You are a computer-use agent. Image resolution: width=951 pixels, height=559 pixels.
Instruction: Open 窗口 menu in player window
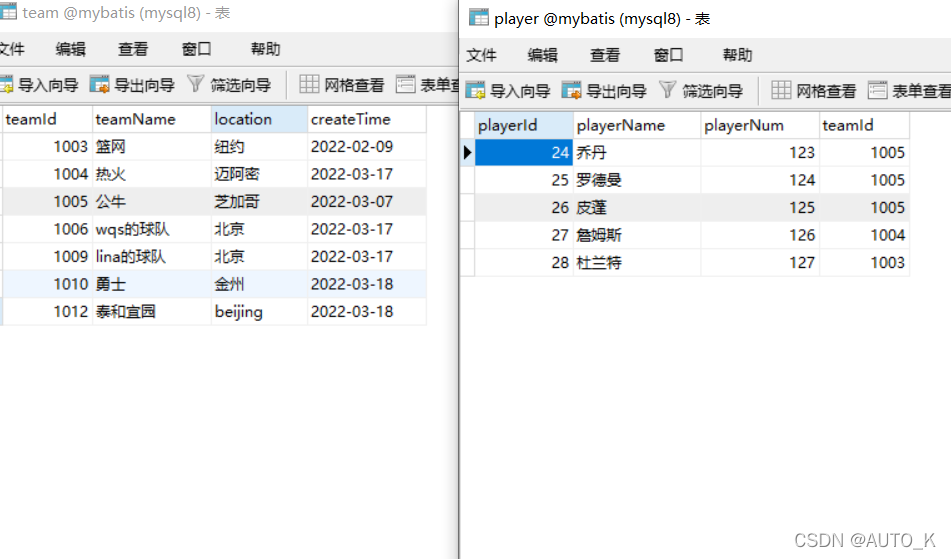tap(668, 55)
